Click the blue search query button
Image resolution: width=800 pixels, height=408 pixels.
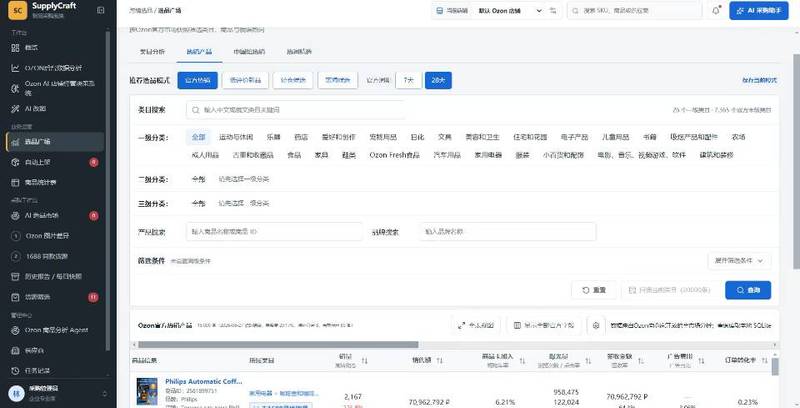point(748,290)
